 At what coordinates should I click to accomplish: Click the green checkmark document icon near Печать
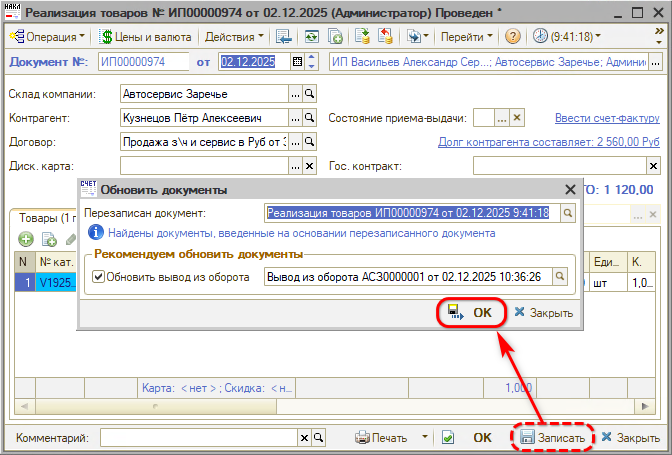(449, 438)
